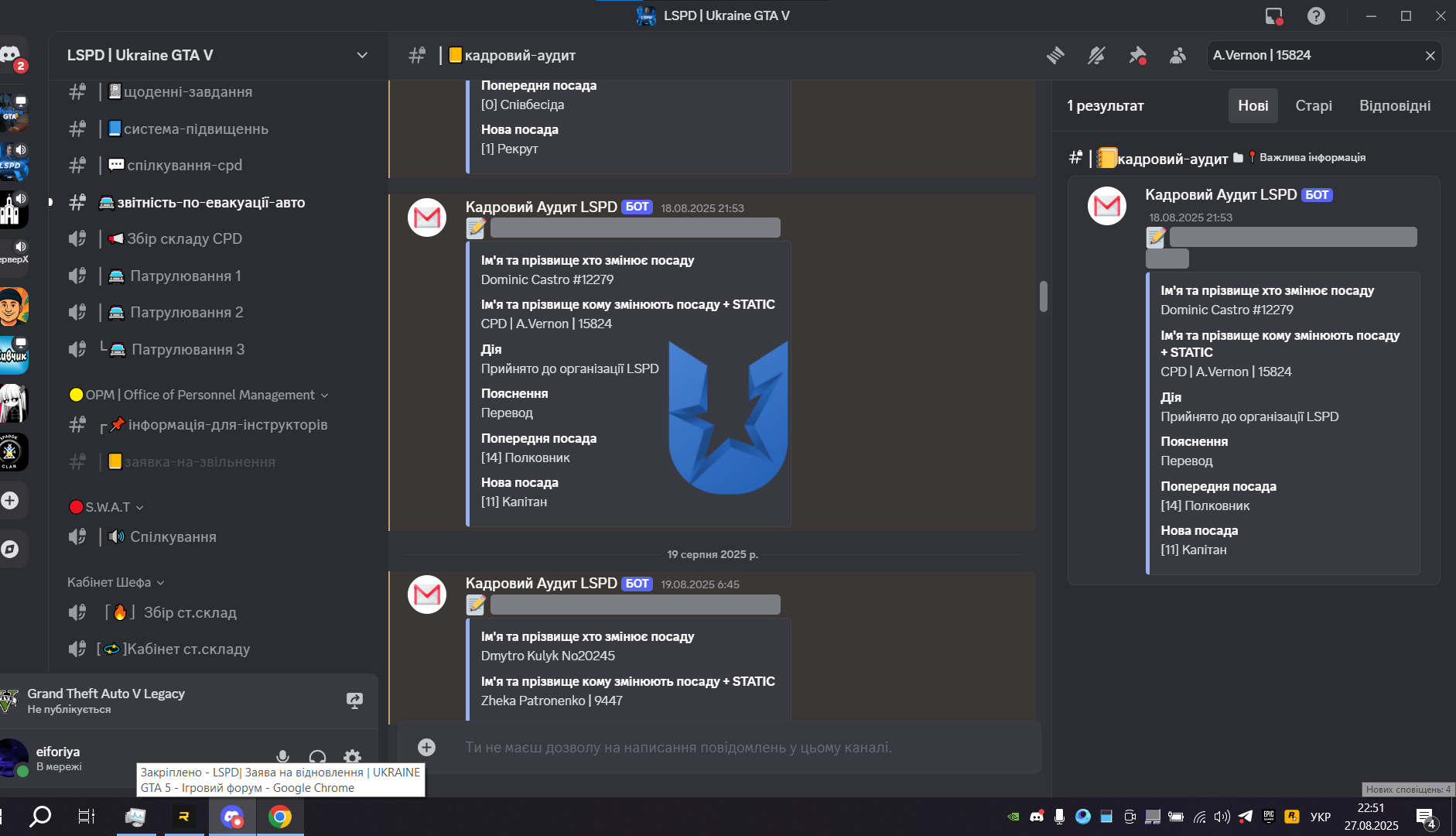Open the заявка-на-звільнення channel
1456x836 pixels.
(217, 461)
